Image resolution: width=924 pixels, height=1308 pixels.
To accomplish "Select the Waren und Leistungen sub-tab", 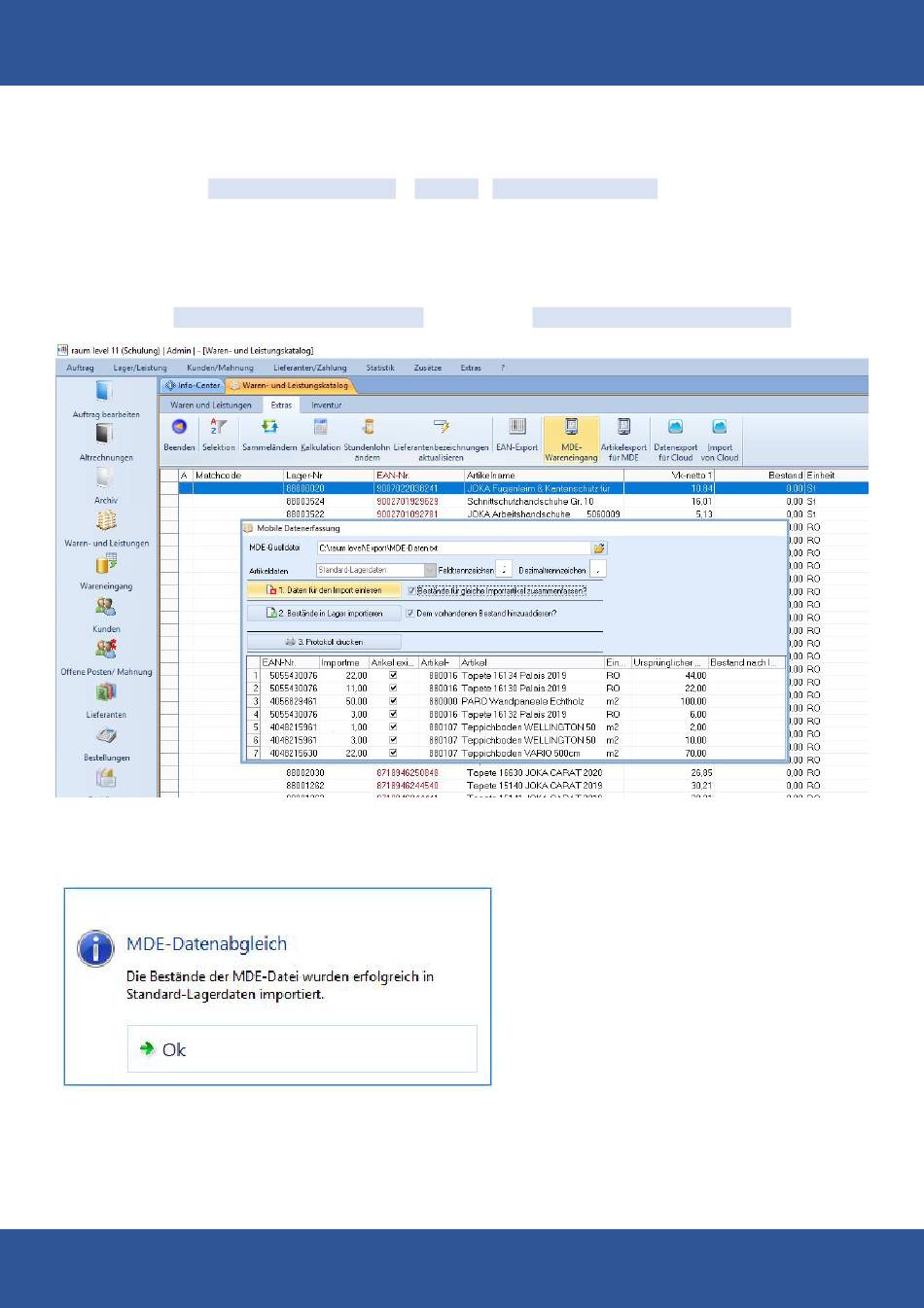I will pos(211,405).
